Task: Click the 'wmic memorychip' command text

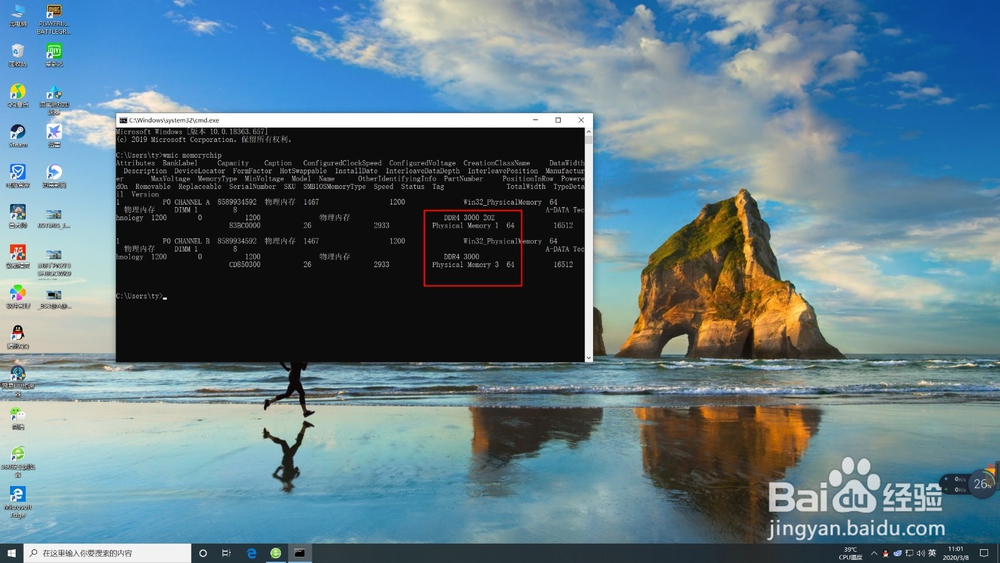Action: [x=193, y=155]
